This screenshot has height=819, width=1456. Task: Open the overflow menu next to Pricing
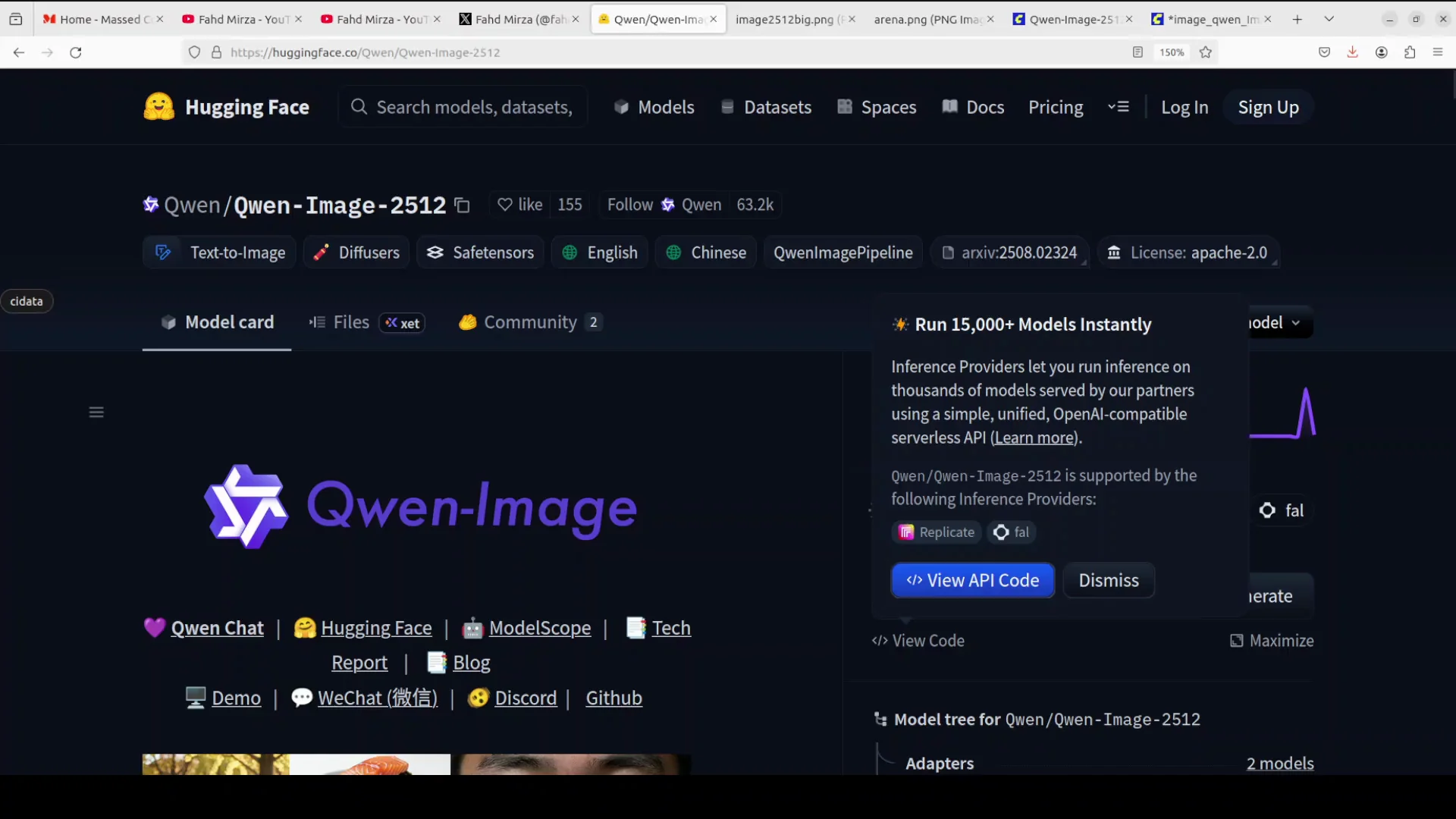(x=1118, y=107)
